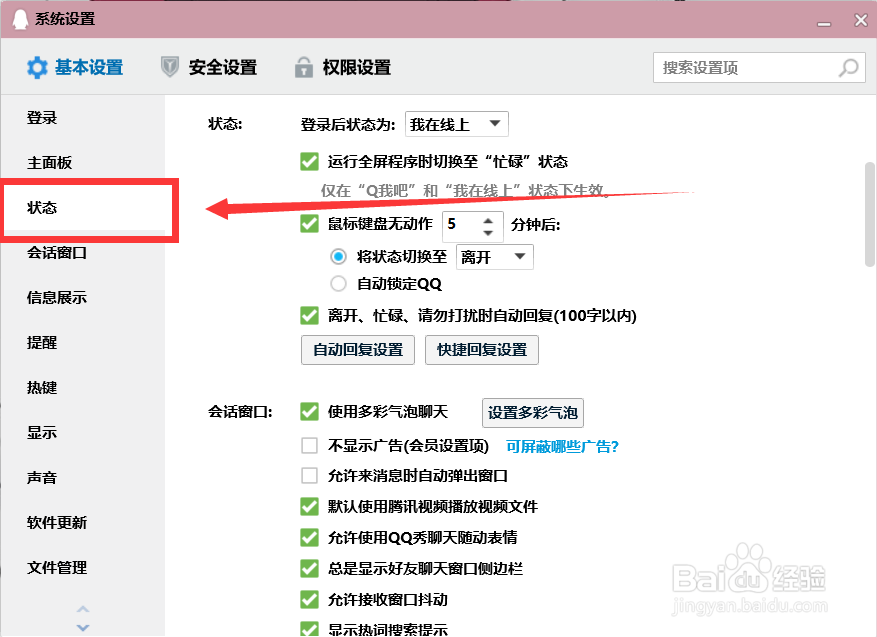The width and height of the screenshot is (877, 637).
Task: Increase idle minutes with the up stepper arrow
Action: click(x=491, y=219)
